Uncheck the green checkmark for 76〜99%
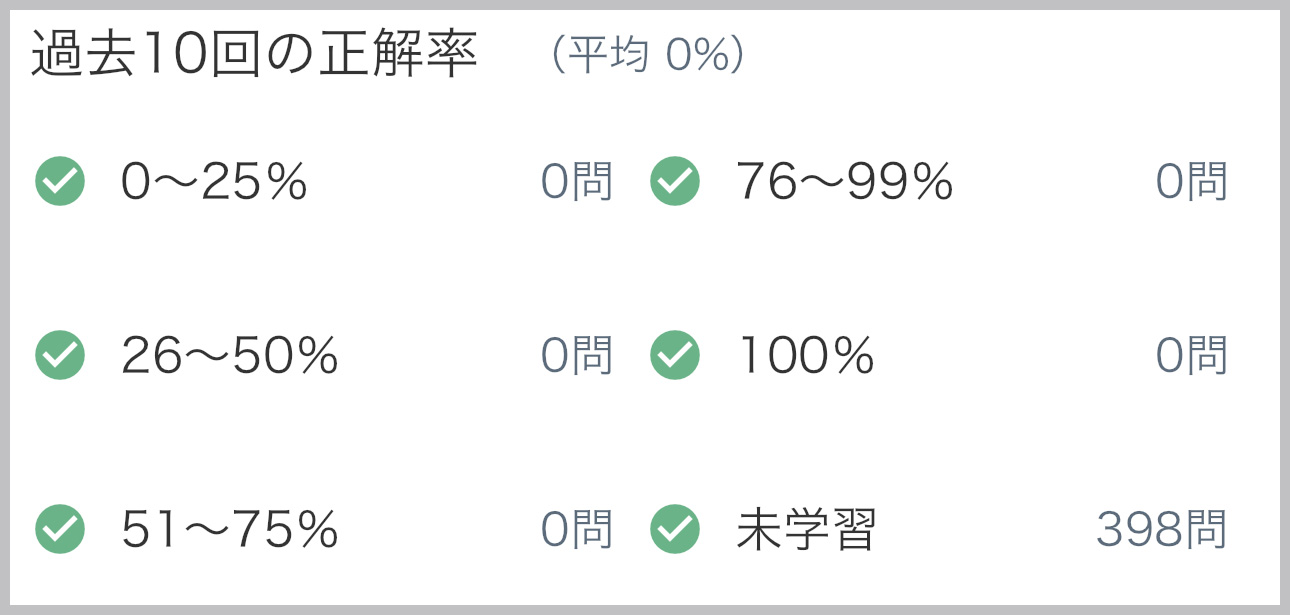 click(675, 181)
